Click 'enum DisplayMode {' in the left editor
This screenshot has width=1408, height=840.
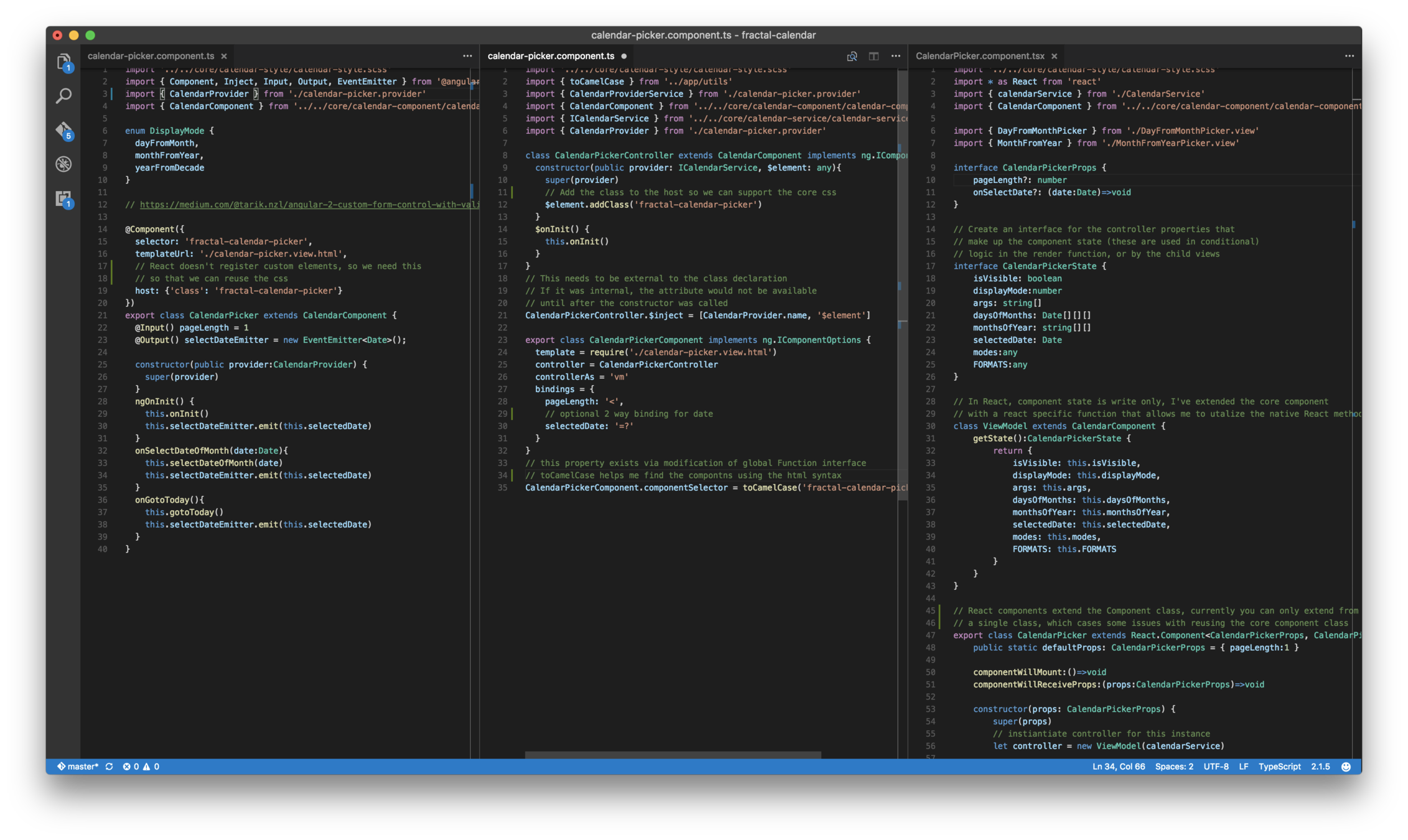pyautogui.click(x=169, y=131)
